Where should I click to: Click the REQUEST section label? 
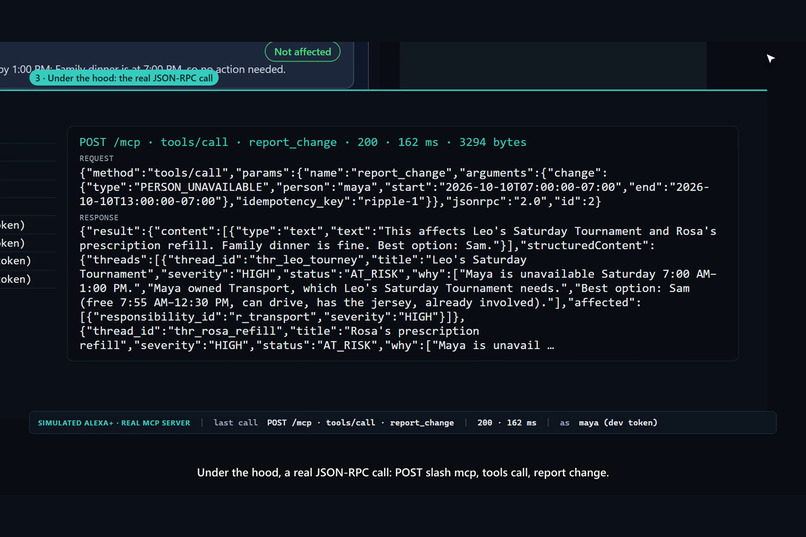point(96,158)
